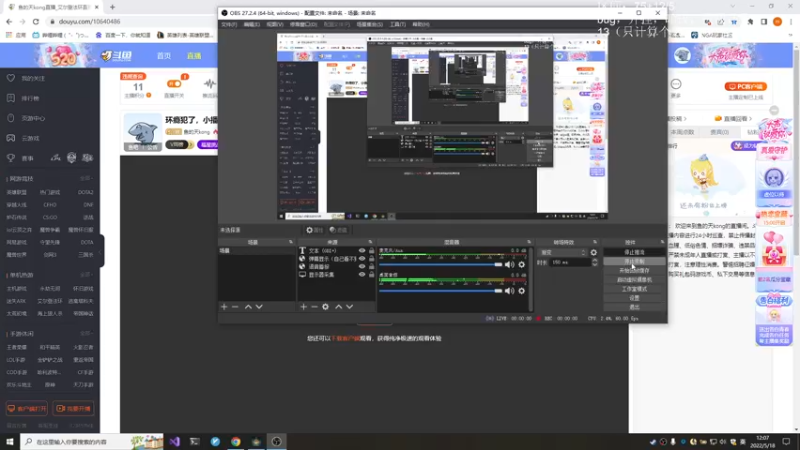Set microphone volume slider
Image resolution: width=800 pixels, height=450 pixels.
(441, 264)
